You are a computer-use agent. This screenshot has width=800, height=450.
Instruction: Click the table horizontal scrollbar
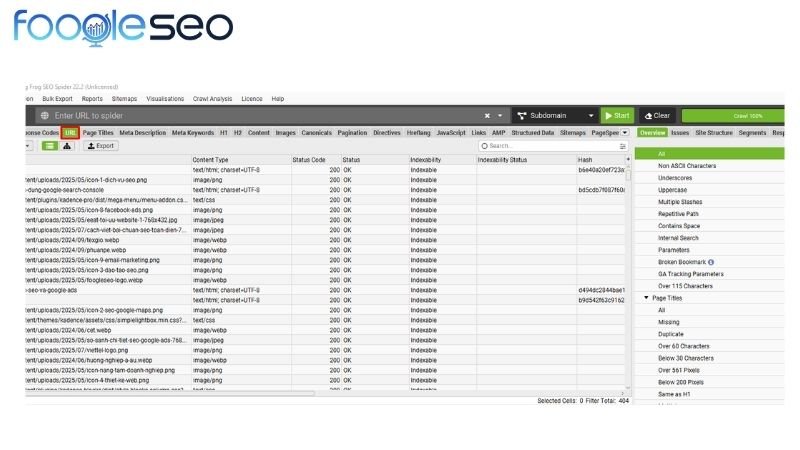tap(170, 393)
